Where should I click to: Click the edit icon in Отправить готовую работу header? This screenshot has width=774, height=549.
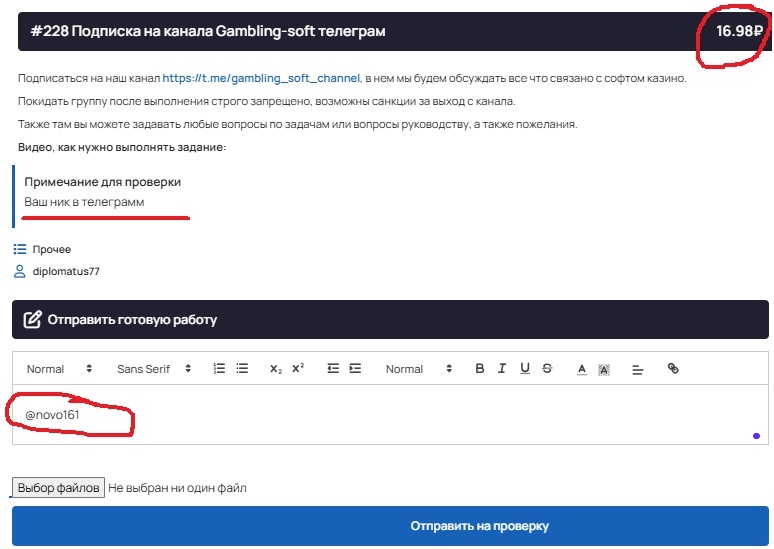(33, 319)
